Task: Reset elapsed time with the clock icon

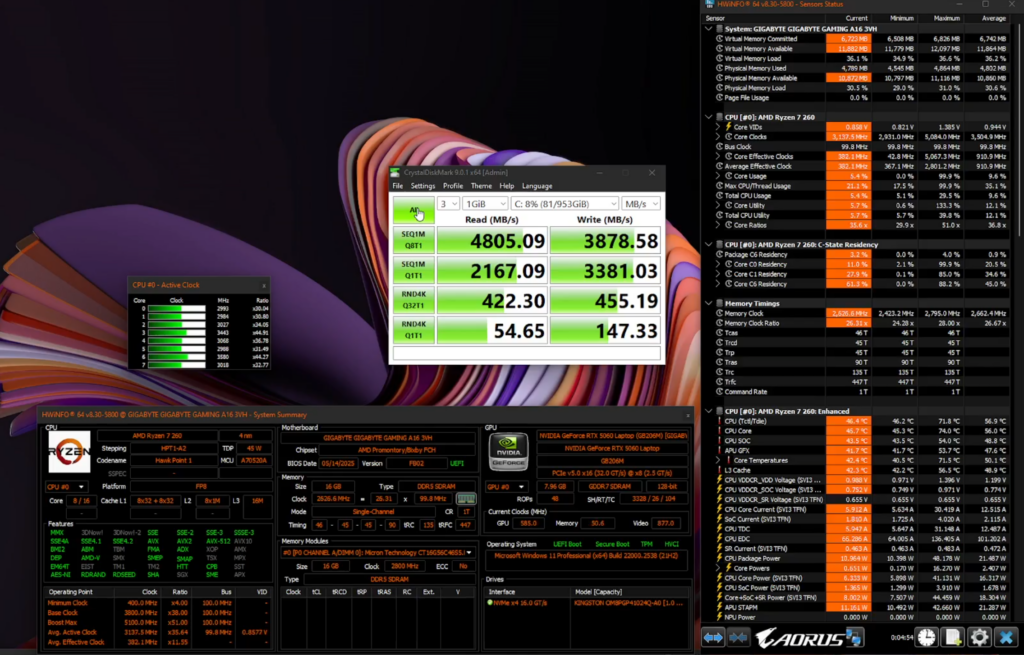Action: tap(927, 637)
